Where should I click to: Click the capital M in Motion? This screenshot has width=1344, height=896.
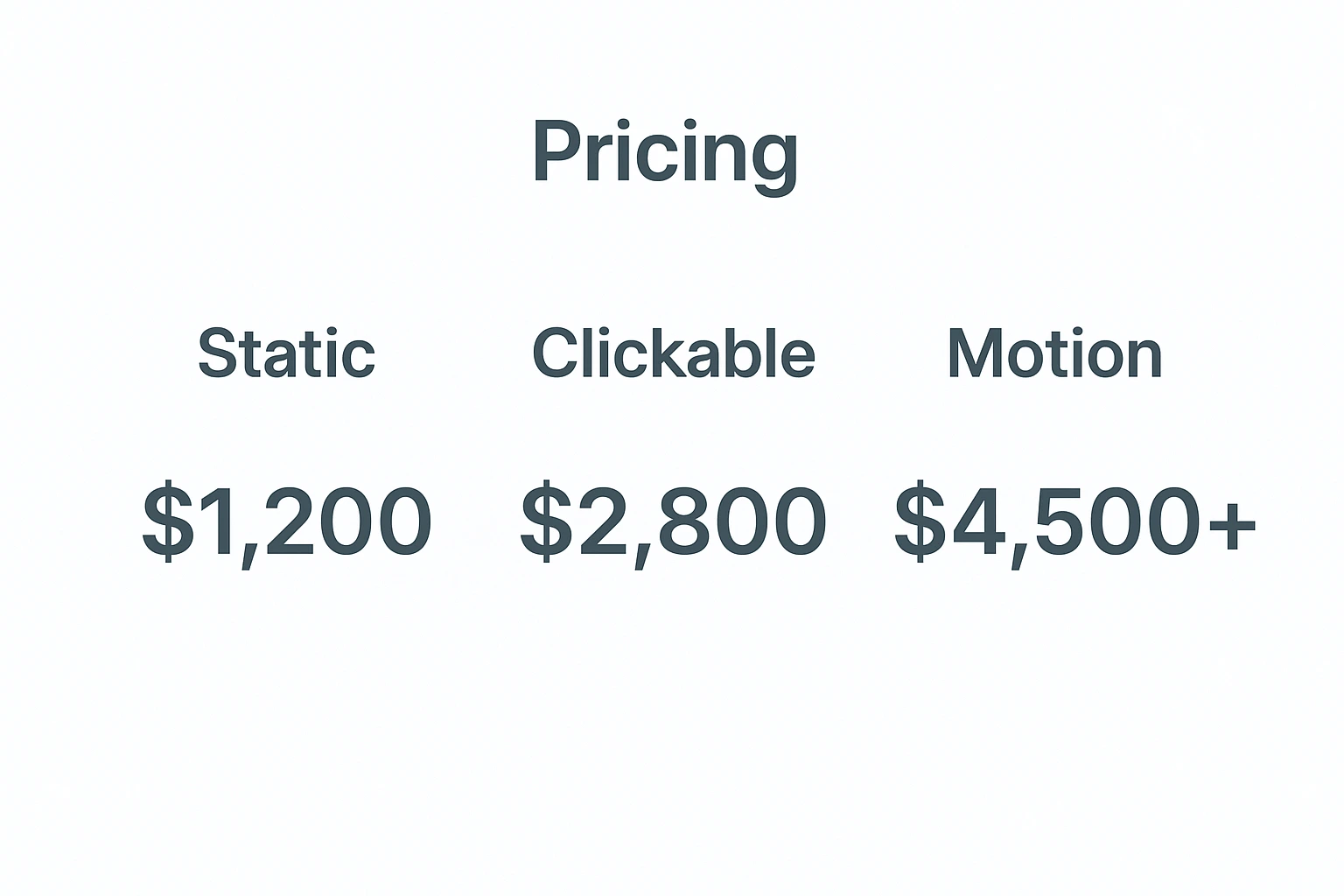click(x=978, y=353)
